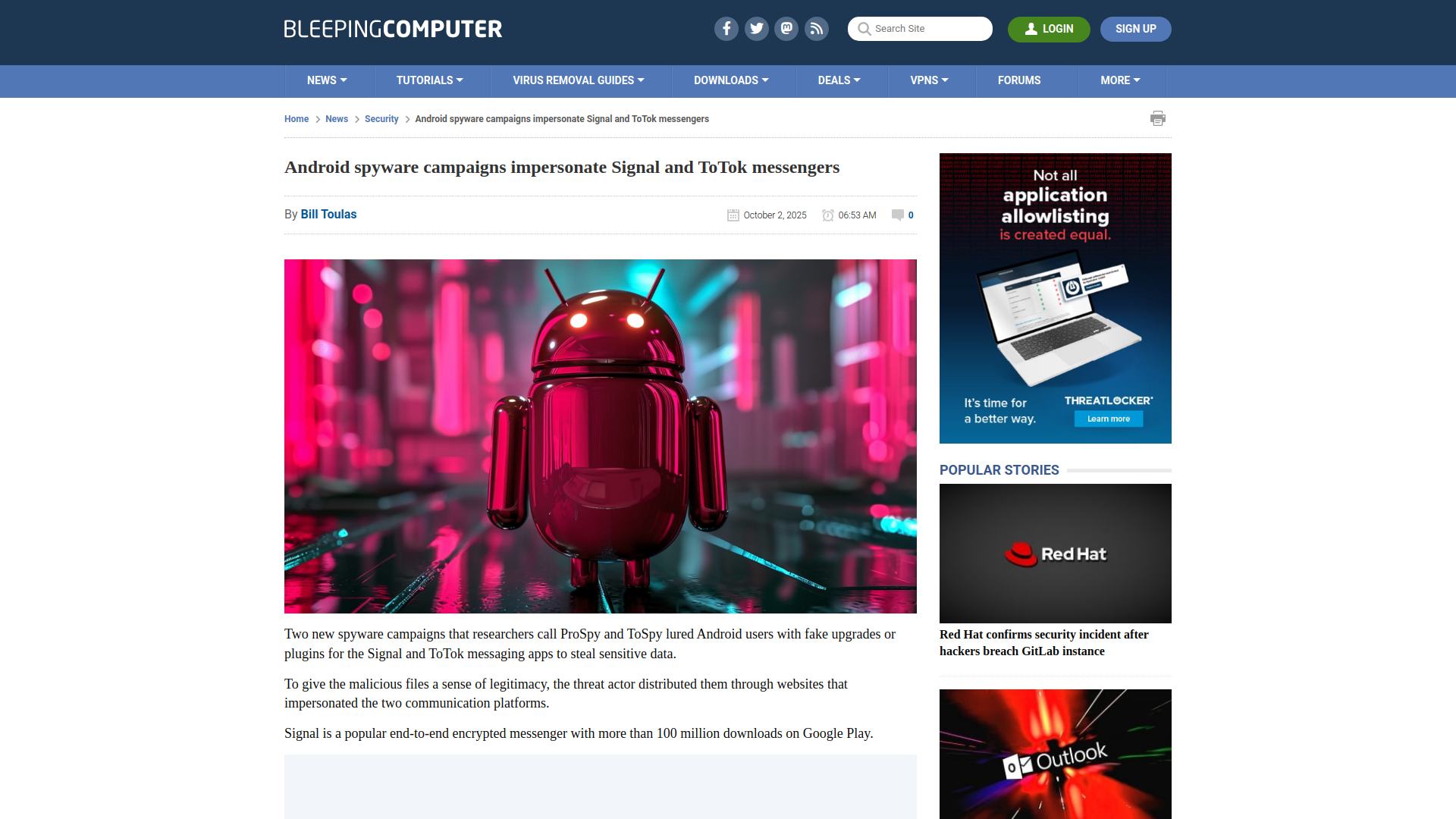Image resolution: width=1456 pixels, height=819 pixels.
Task: Open the Mastodon profile icon
Action: 786,29
